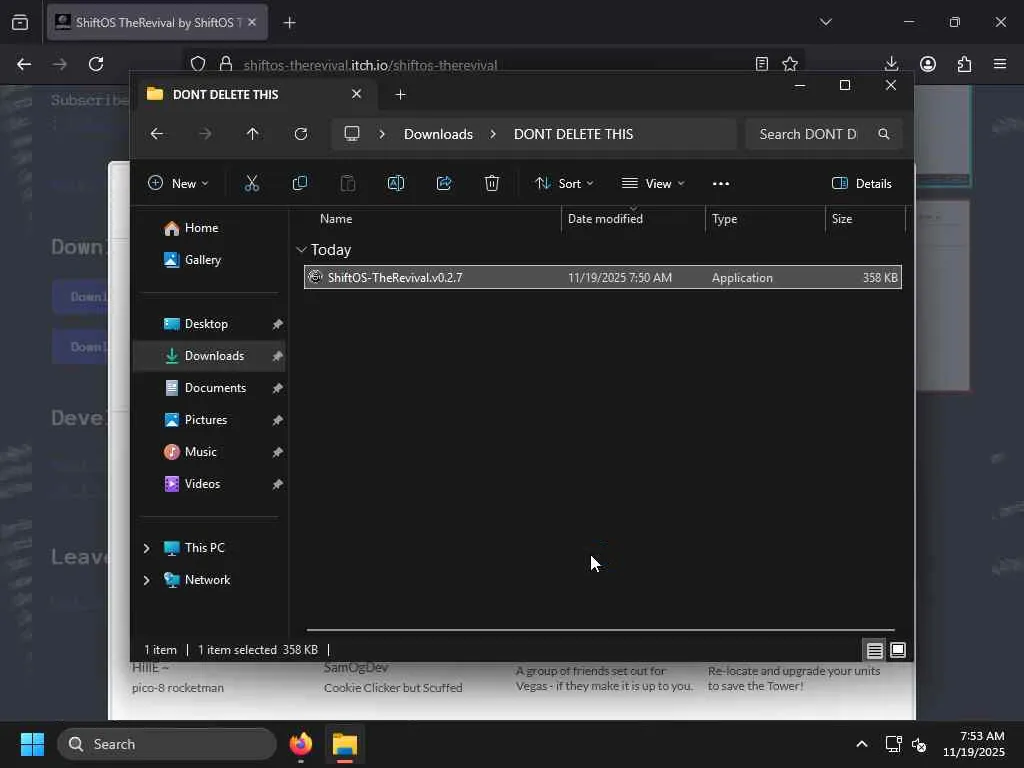This screenshot has width=1024, height=768.
Task: Open the View dropdown menu
Action: click(653, 184)
